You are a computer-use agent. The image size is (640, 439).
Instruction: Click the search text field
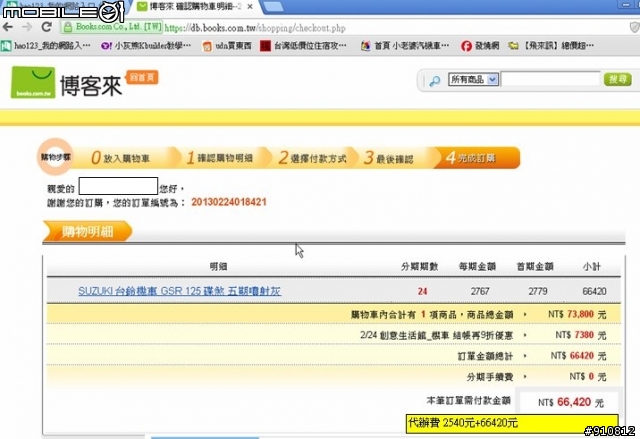tap(551, 79)
